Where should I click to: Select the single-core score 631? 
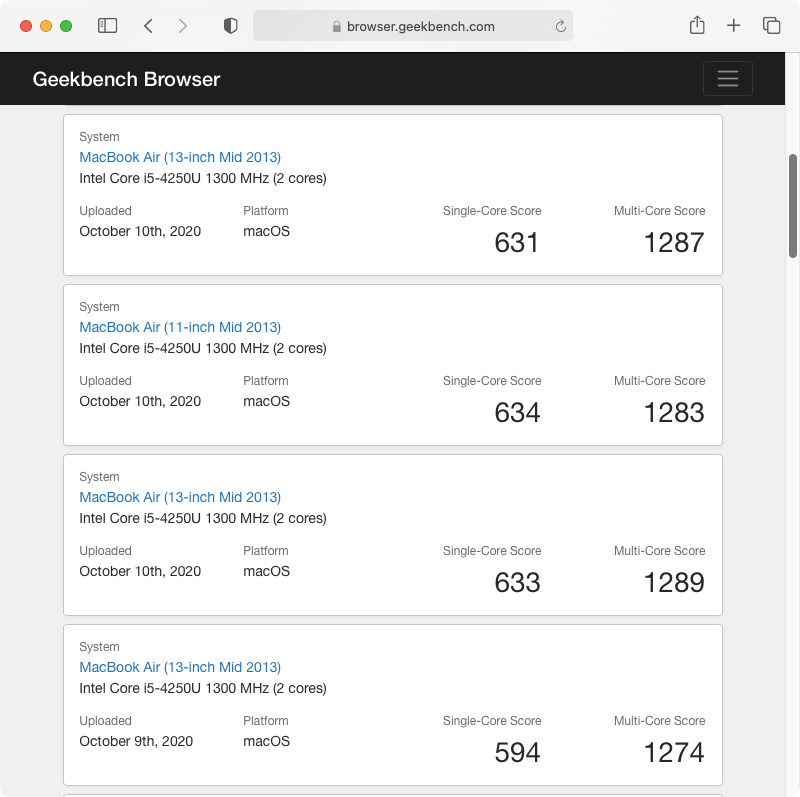coord(516,242)
